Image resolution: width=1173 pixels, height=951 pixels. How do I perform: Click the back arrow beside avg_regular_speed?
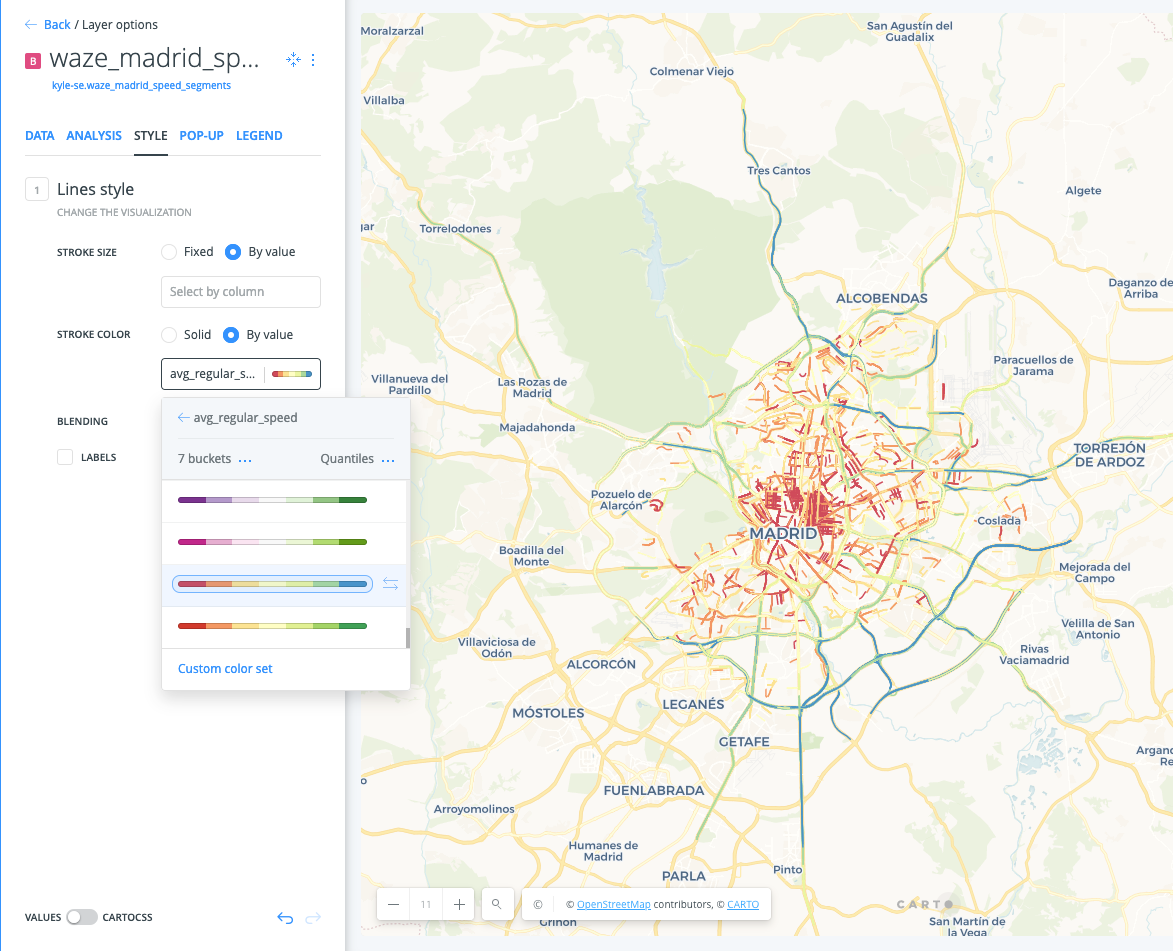[184, 417]
